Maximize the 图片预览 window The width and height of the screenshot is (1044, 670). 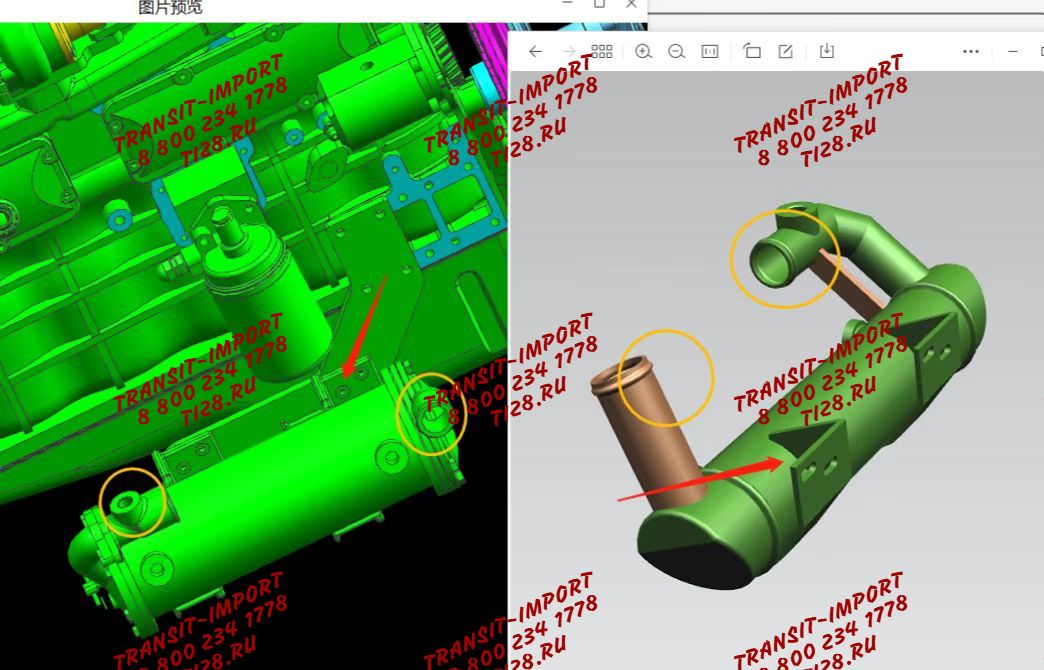click(599, 4)
